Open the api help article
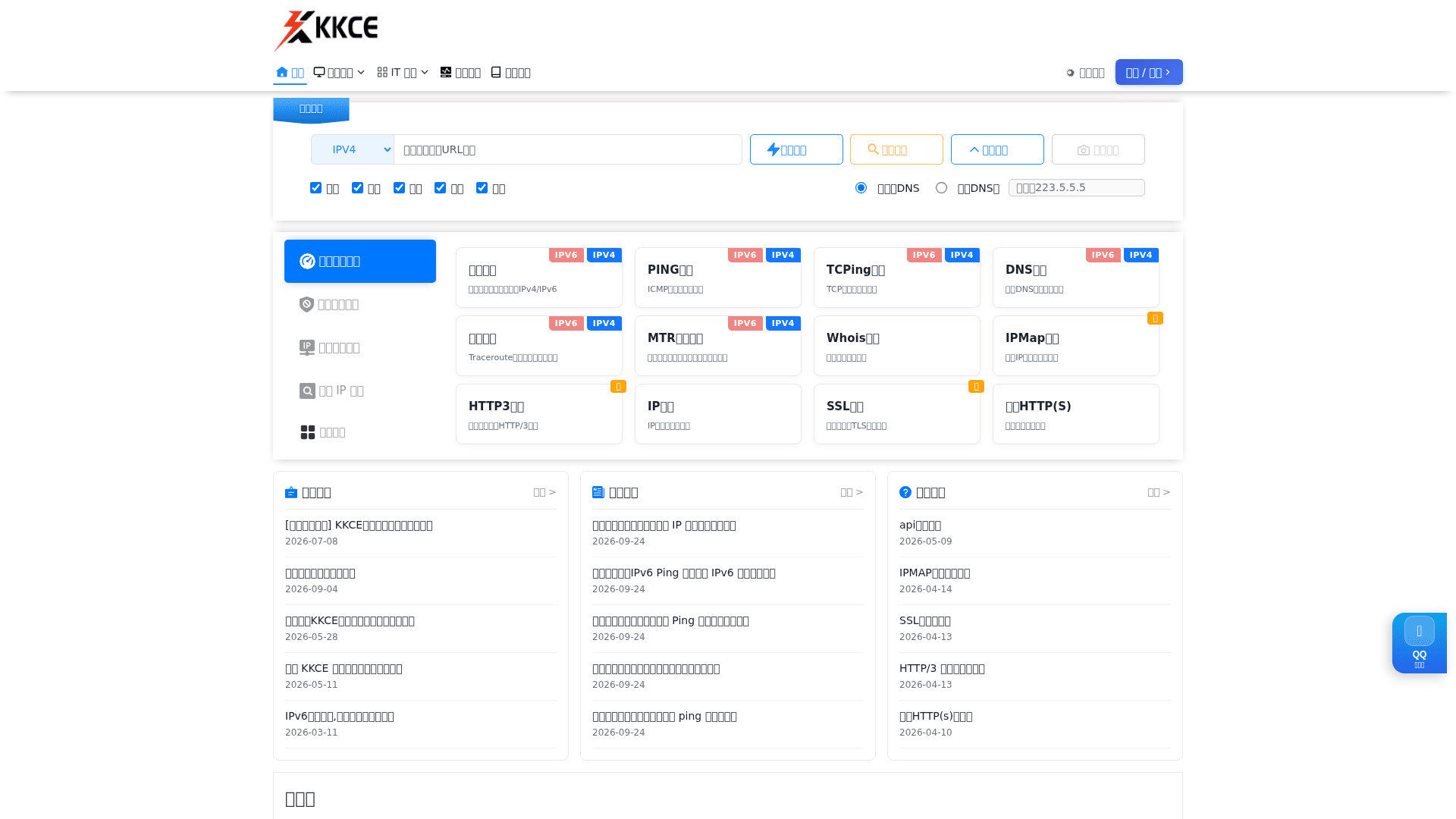Viewport: 1456px width, 819px height. tap(920, 525)
